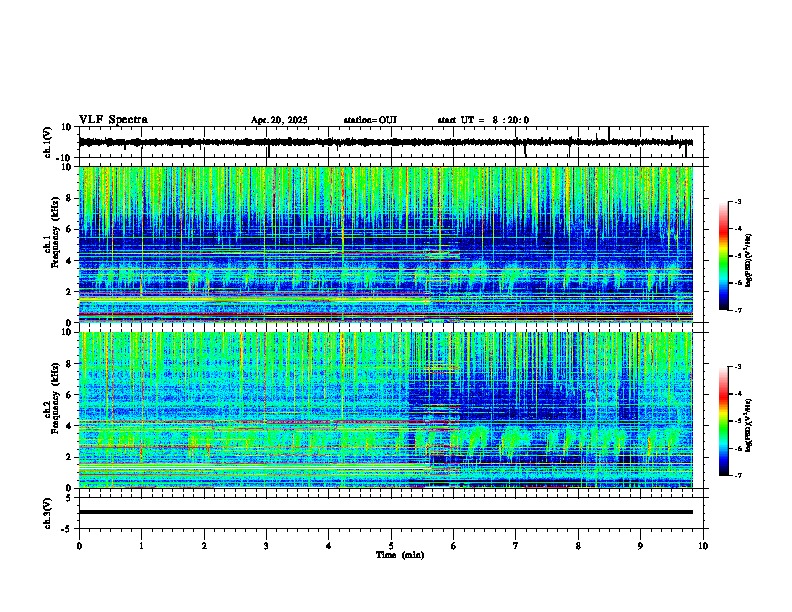Click the "start UT = 8 : 20: 0" text
The image size is (792, 612).
(483, 120)
